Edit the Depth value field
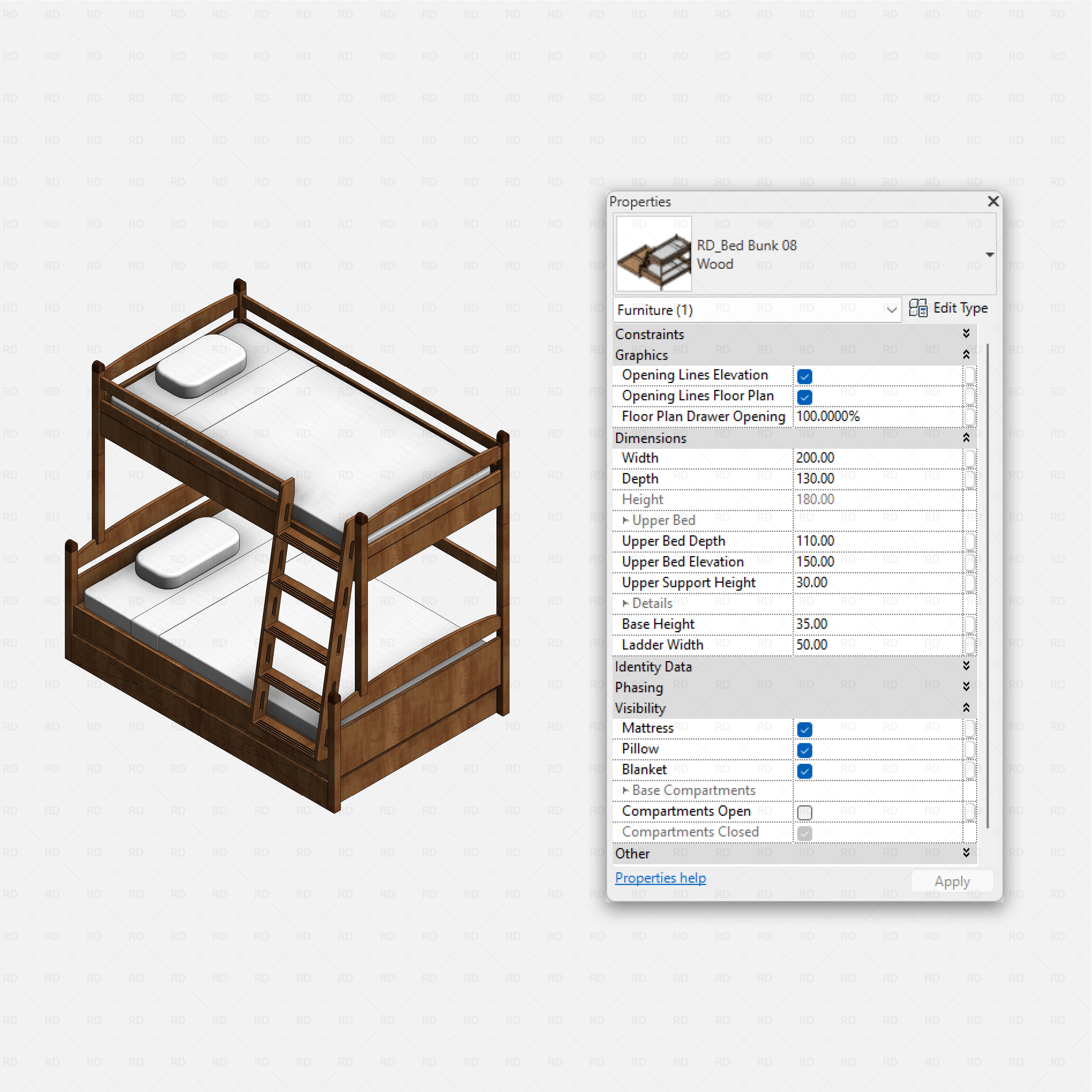Image resolution: width=1092 pixels, height=1092 pixels. (x=848, y=479)
